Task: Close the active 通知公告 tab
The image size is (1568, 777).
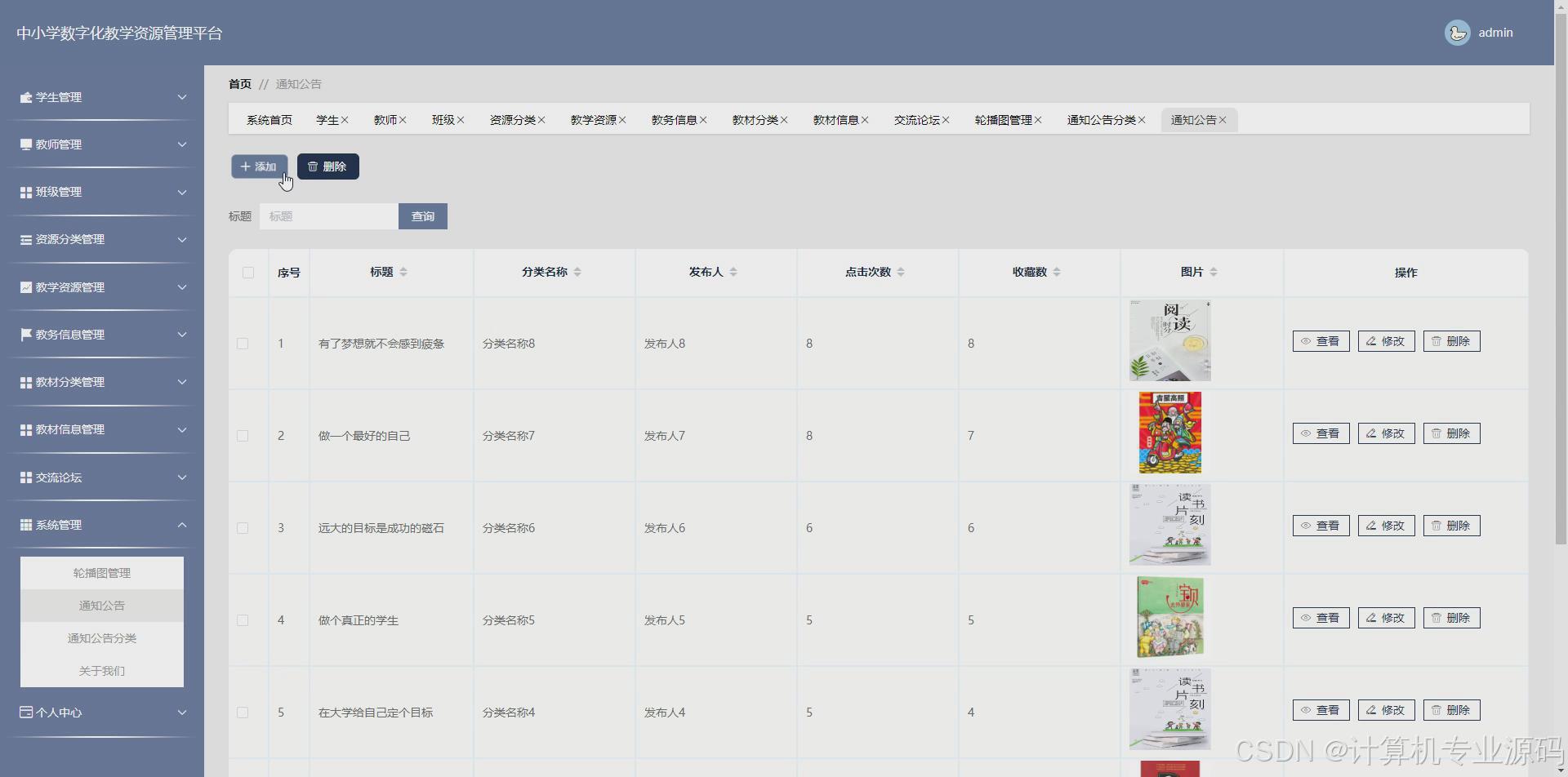Action: tap(1223, 120)
